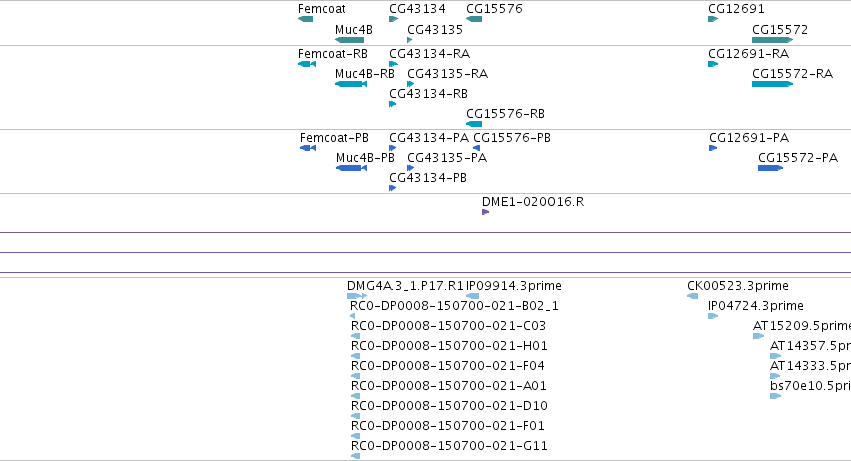The width and height of the screenshot is (851, 461).
Task: Select the Muc4B-PB protein glyph
Action: [352, 168]
